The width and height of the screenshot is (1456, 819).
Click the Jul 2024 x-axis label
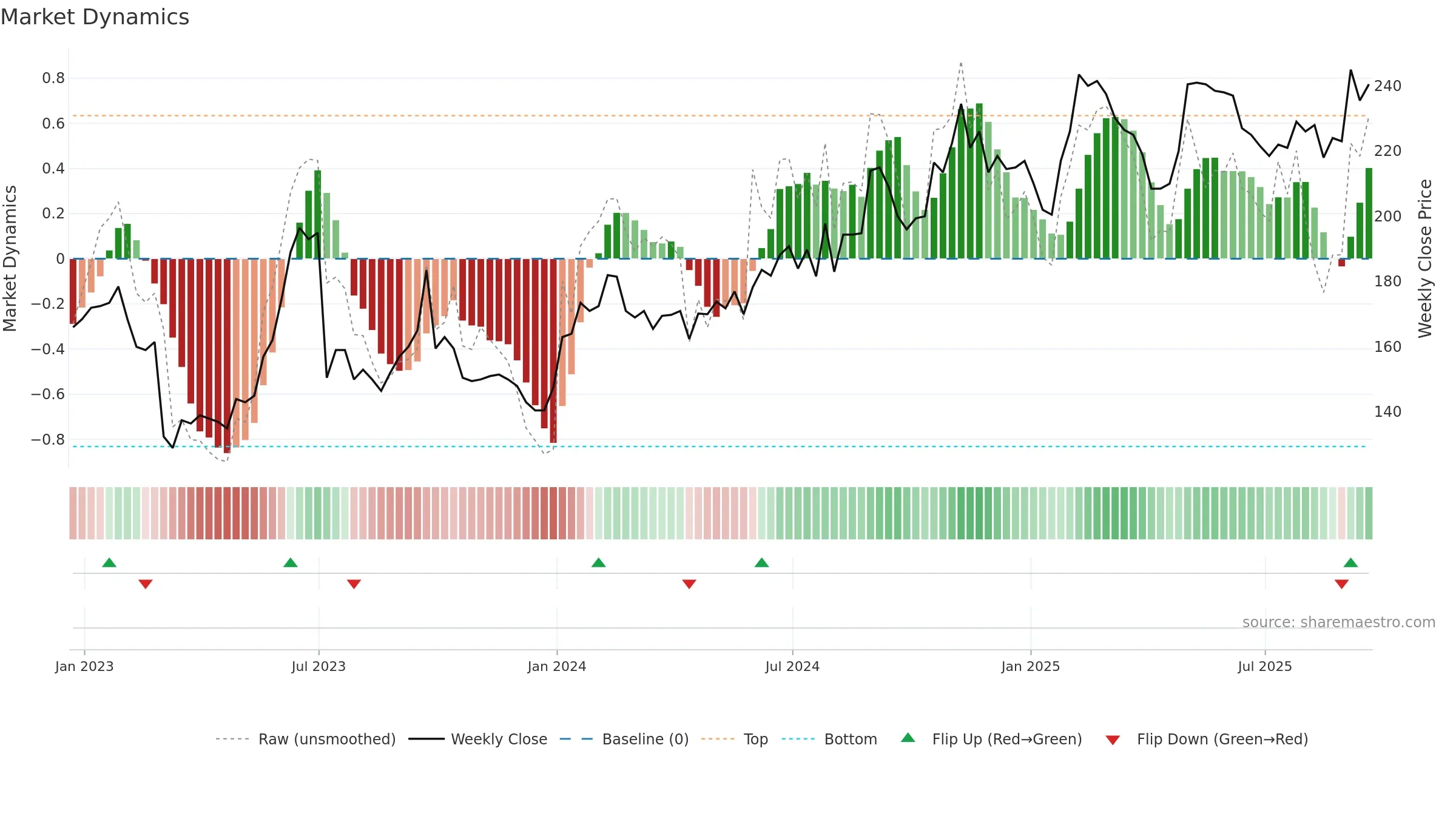tap(792, 666)
